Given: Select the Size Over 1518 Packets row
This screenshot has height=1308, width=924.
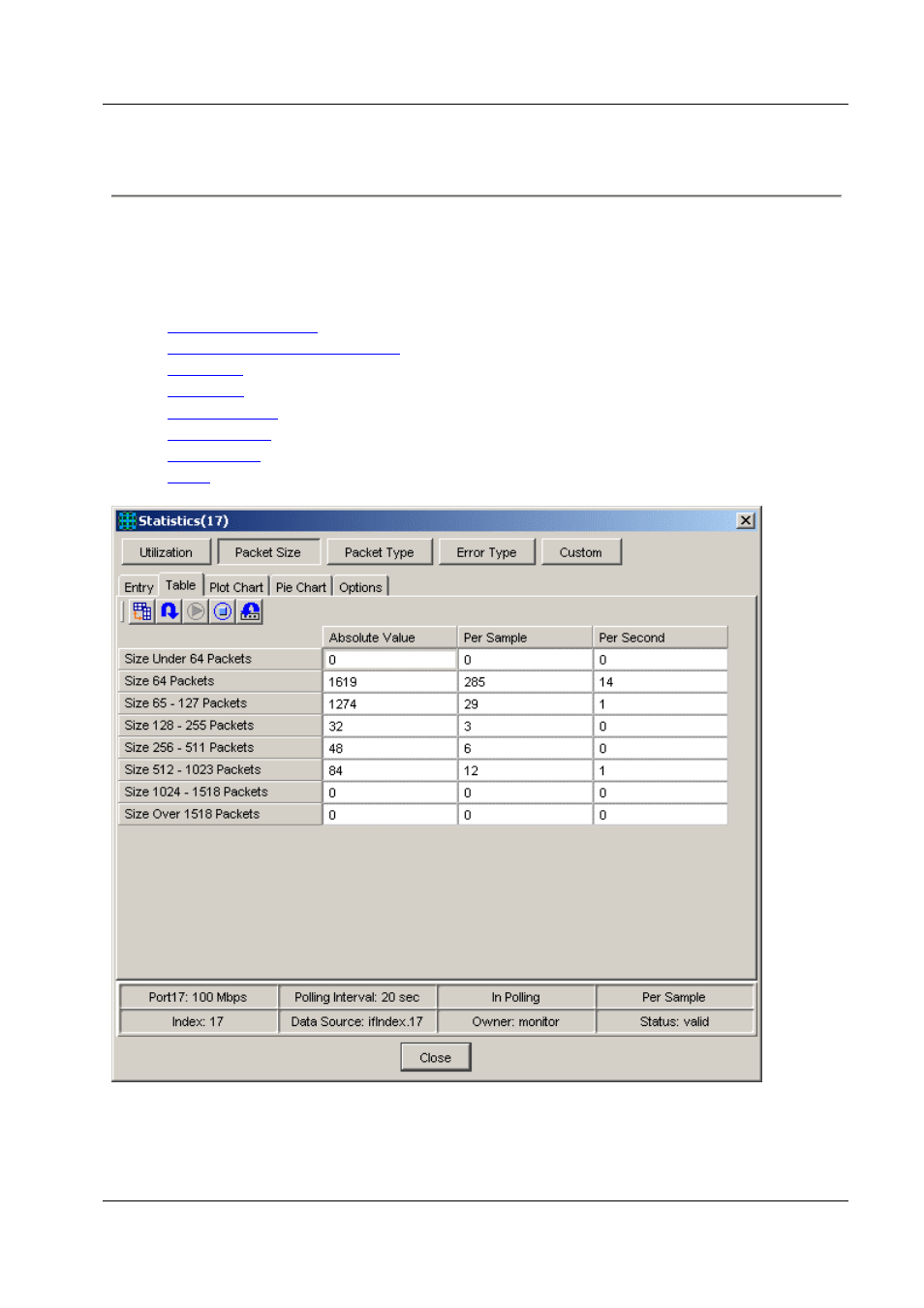Looking at the screenshot, I should tap(220, 815).
